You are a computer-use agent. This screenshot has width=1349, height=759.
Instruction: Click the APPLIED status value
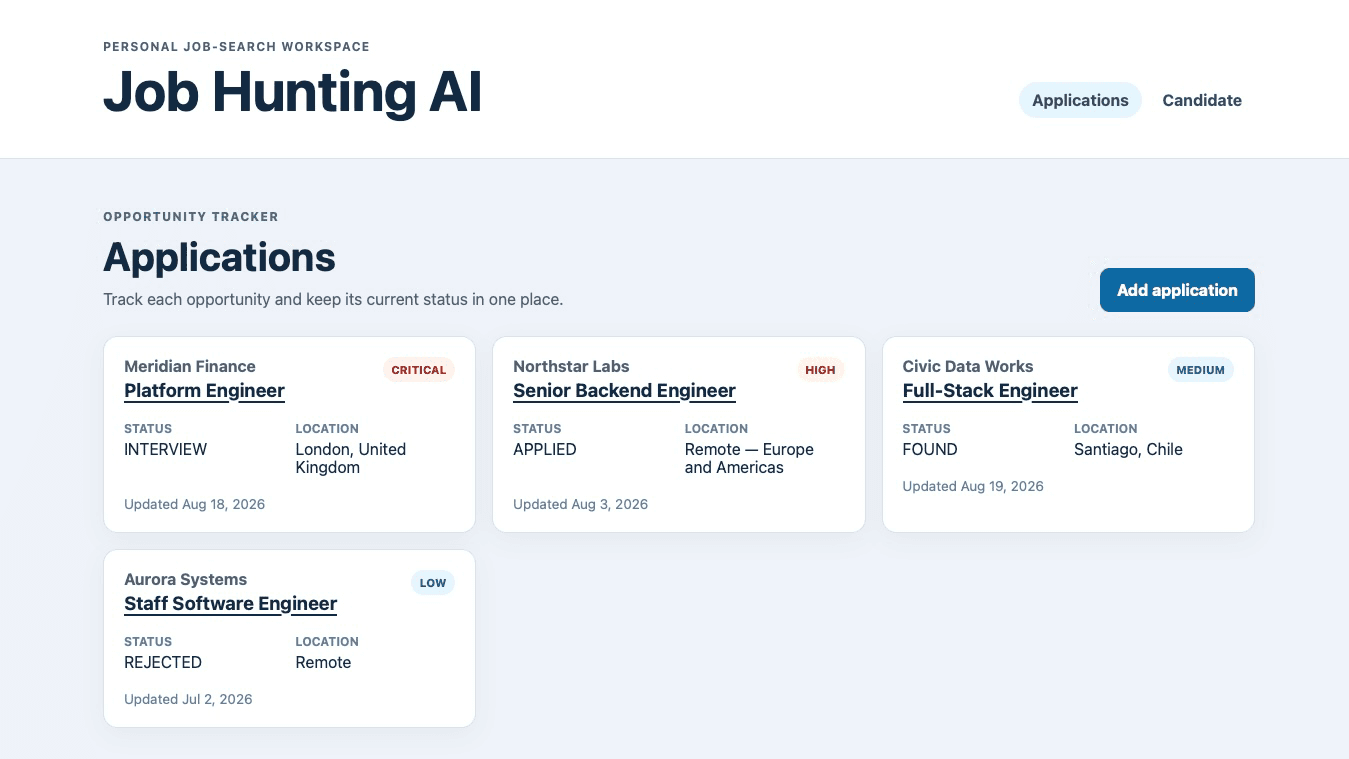pos(545,449)
